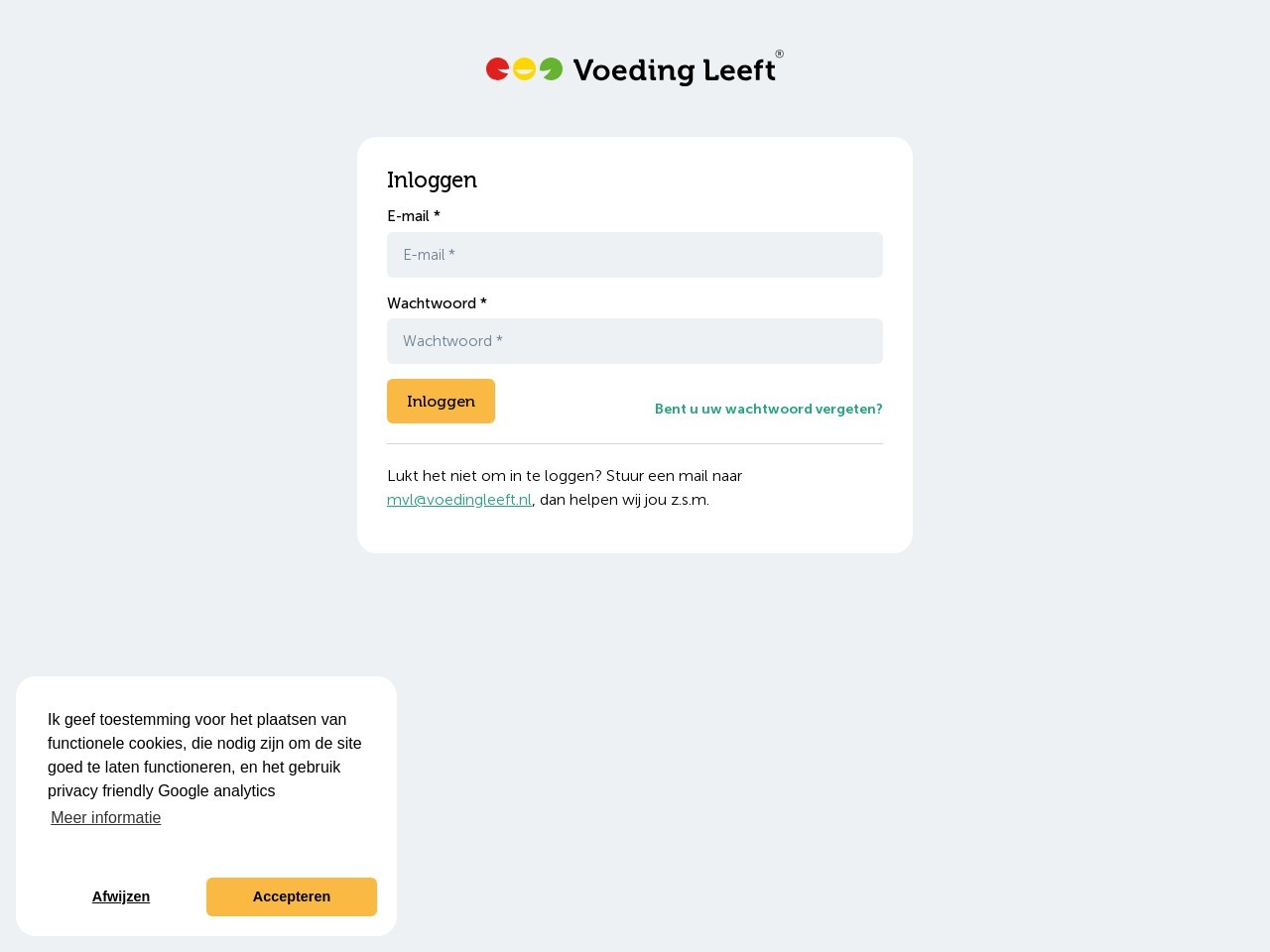Accept cookies with the Accepteren button
Screen dimensions: 1270x952
click(292, 896)
